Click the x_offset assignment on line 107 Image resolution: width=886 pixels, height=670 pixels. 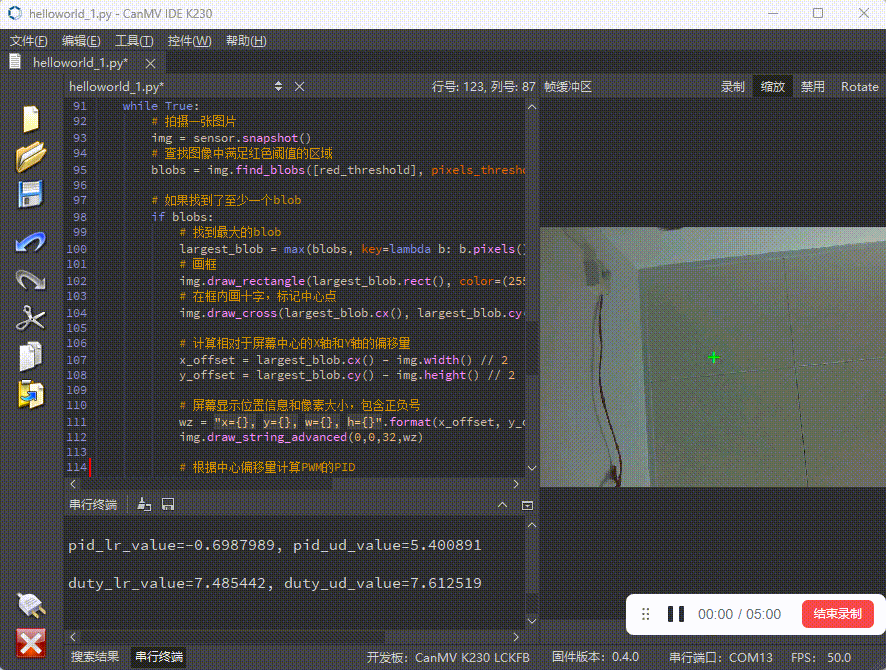[x=344, y=360]
